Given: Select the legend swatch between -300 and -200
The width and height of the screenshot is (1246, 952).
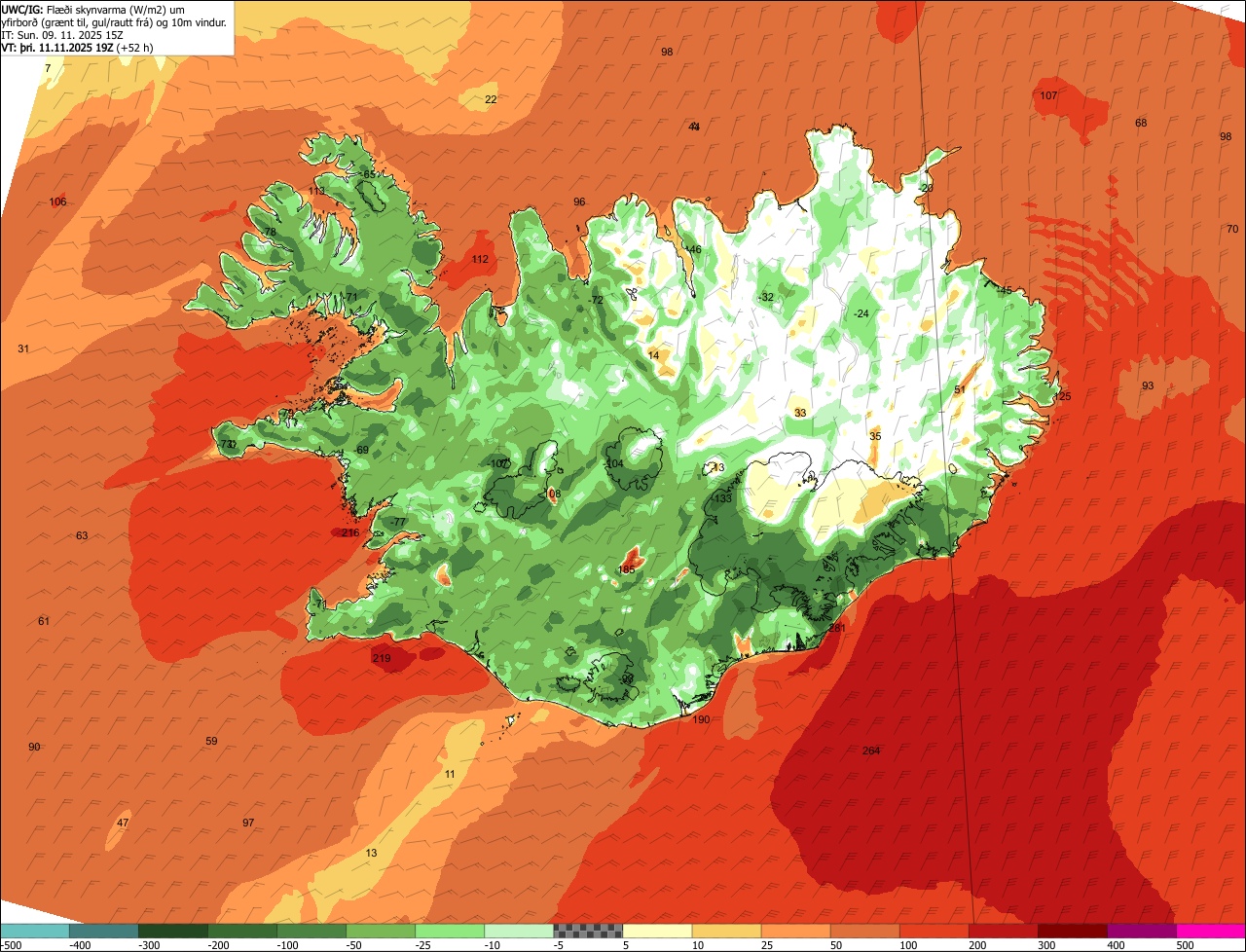Looking at the screenshot, I should [x=173, y=931].
